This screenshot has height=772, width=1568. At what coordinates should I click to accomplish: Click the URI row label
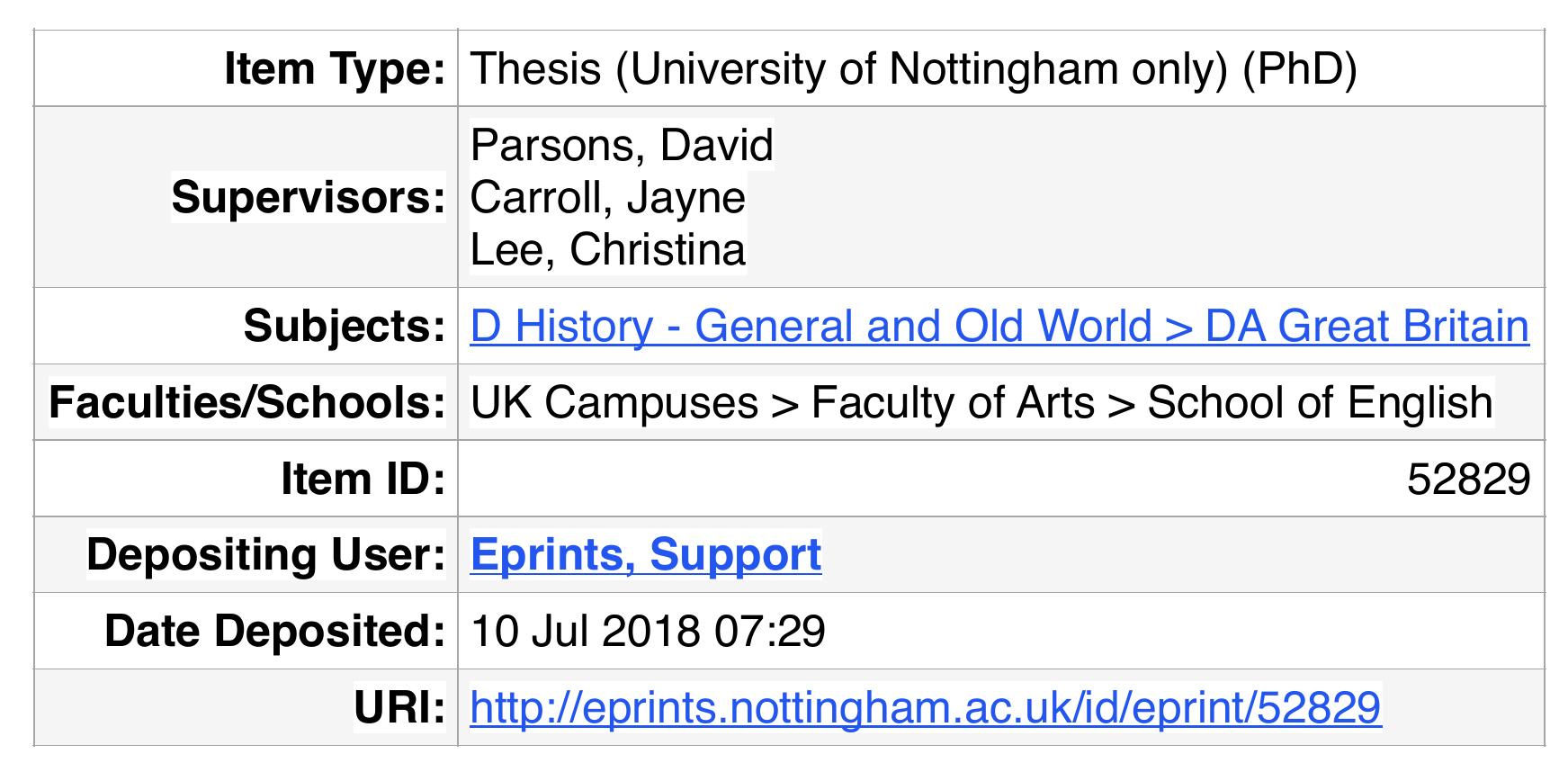(x=399, y=707)
